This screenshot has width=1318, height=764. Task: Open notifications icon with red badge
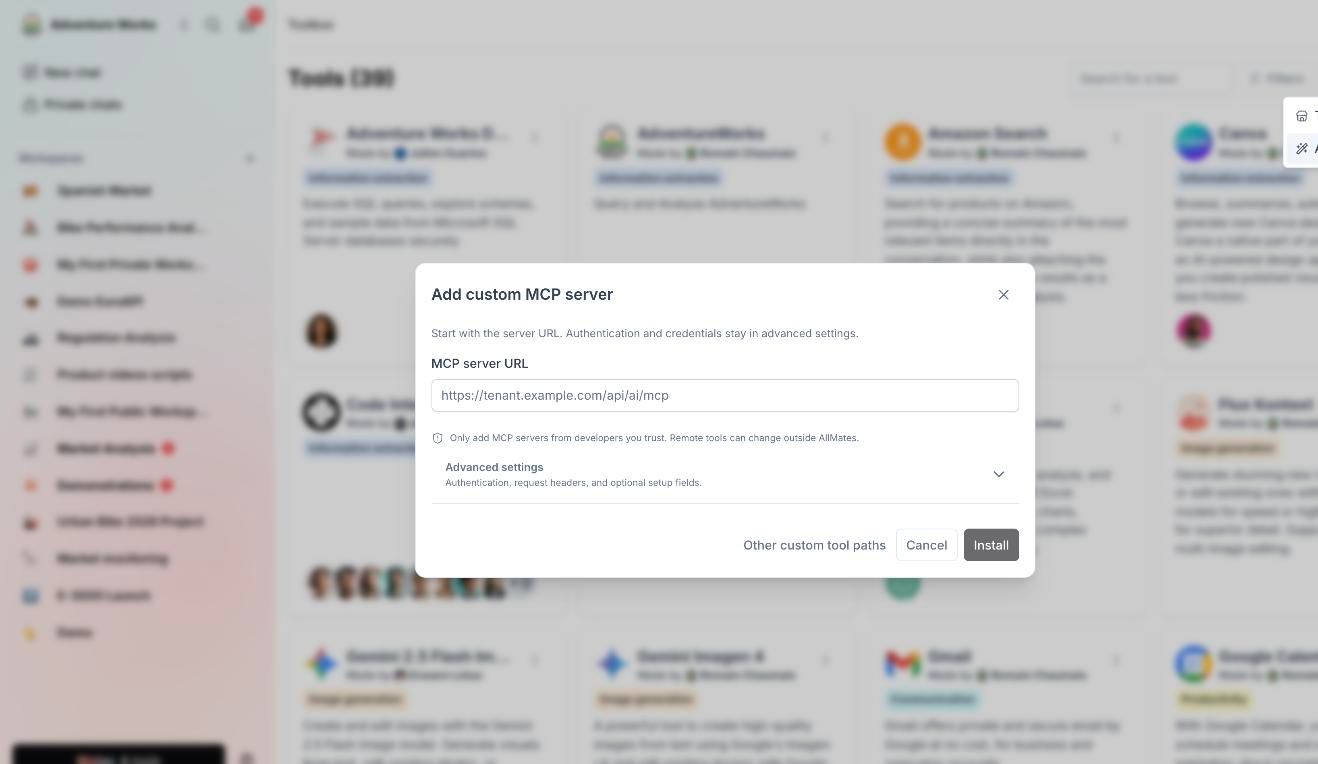247,23
